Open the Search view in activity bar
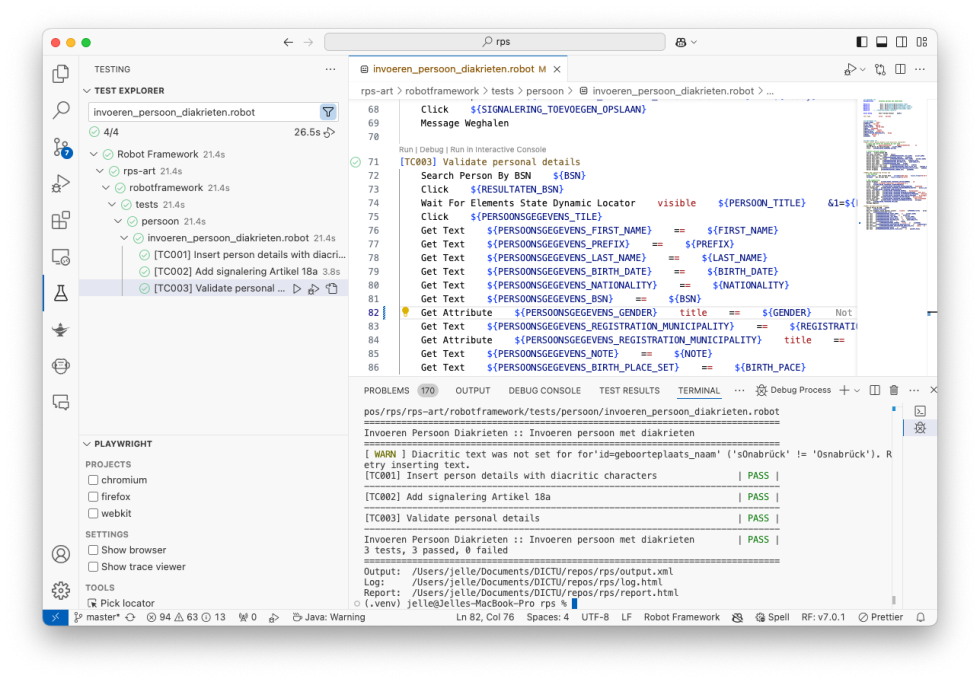The height and width of the screenshot is (682, 980). click(61, 111)
